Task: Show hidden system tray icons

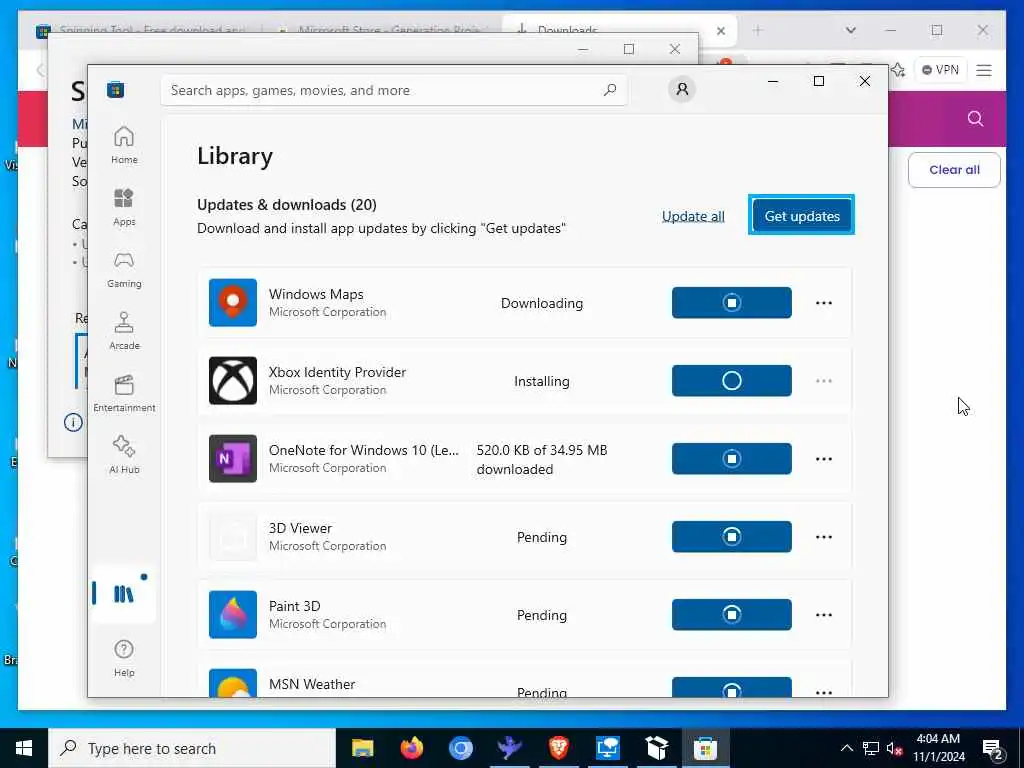Action: click(x=846, y=748)
